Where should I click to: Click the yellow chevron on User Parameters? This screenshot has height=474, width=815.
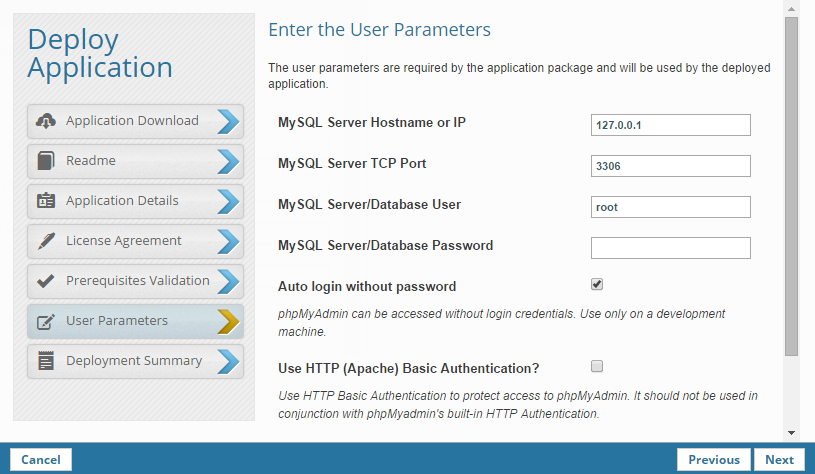point(228,321)
